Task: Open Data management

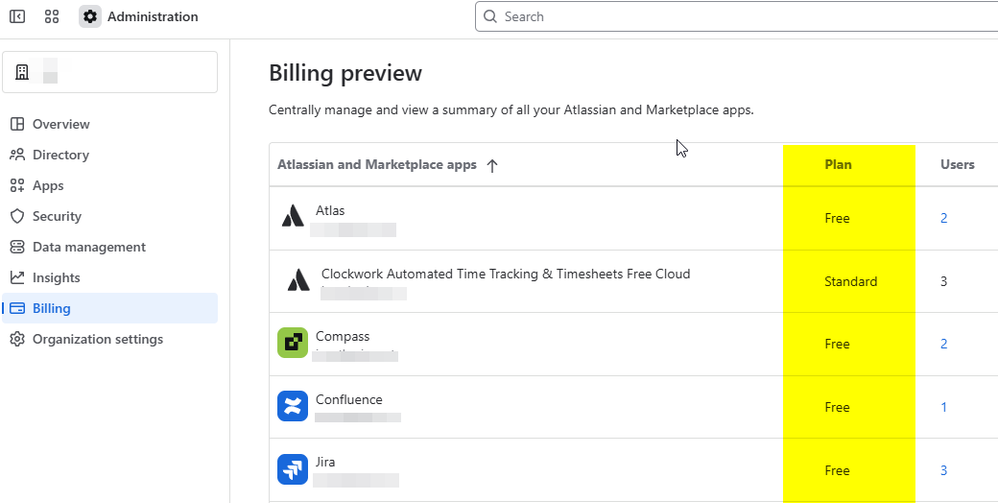Action: [x=109, y=247]
